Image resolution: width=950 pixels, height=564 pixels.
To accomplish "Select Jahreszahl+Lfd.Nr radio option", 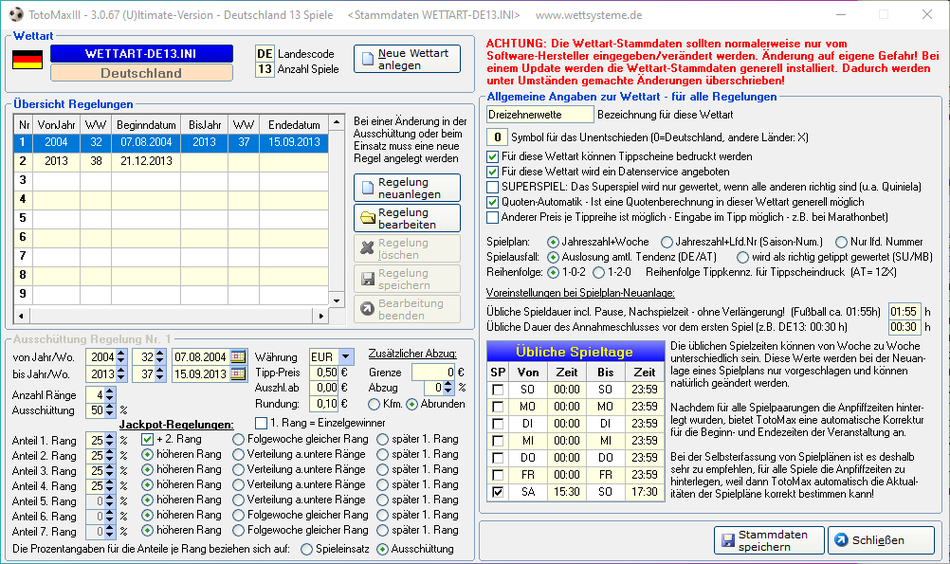I will point(666,242).
